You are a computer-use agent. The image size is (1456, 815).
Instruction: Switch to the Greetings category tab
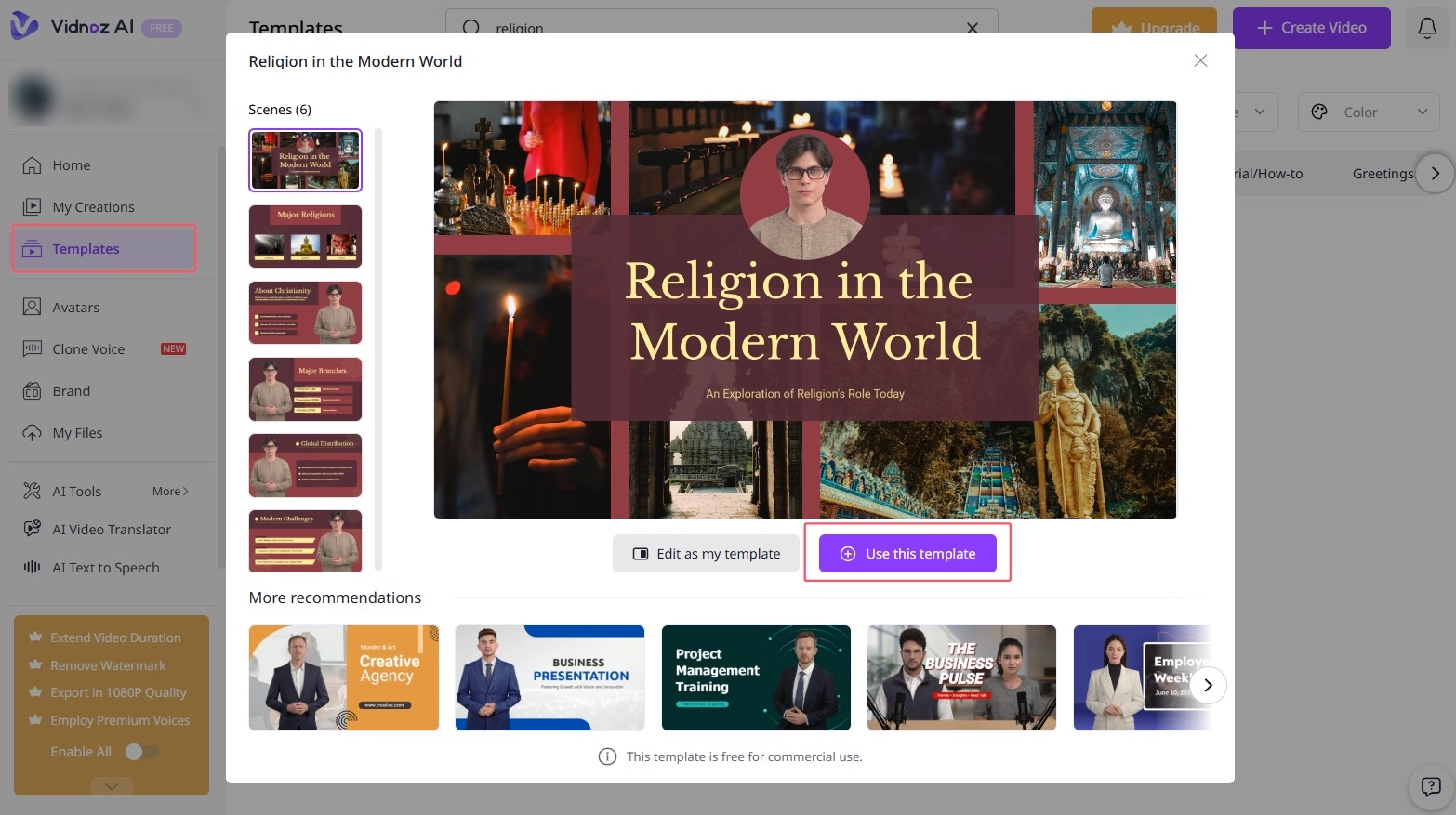[x=1383, y=173]
